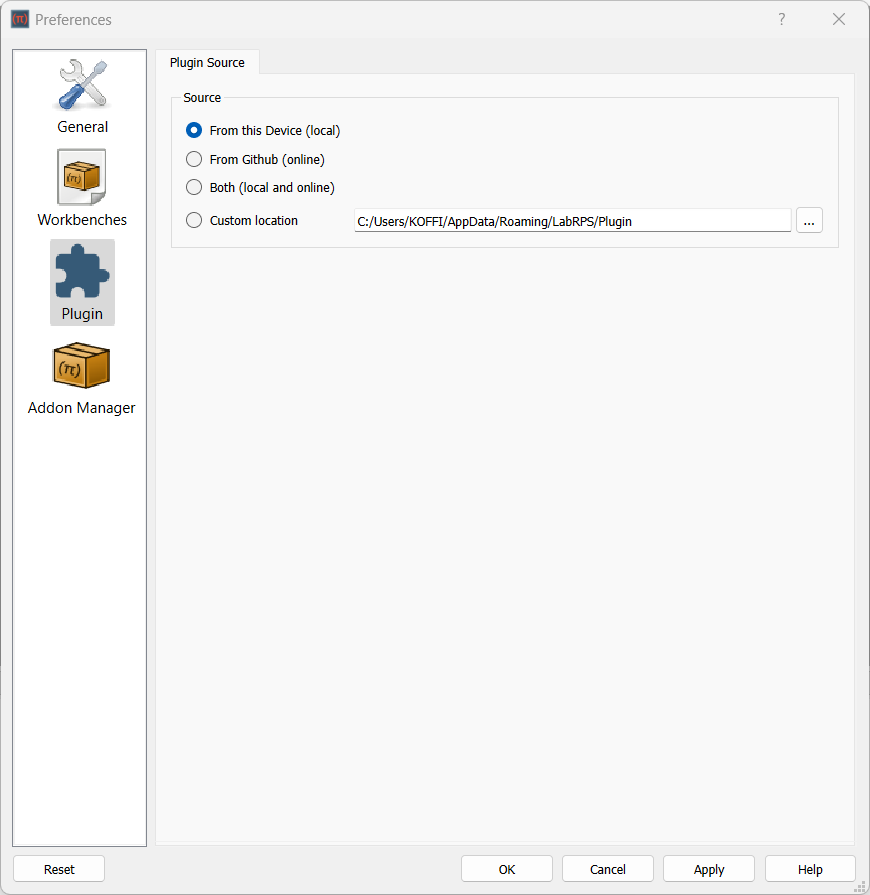Open Help for the preferences dialog

point(810,868)
